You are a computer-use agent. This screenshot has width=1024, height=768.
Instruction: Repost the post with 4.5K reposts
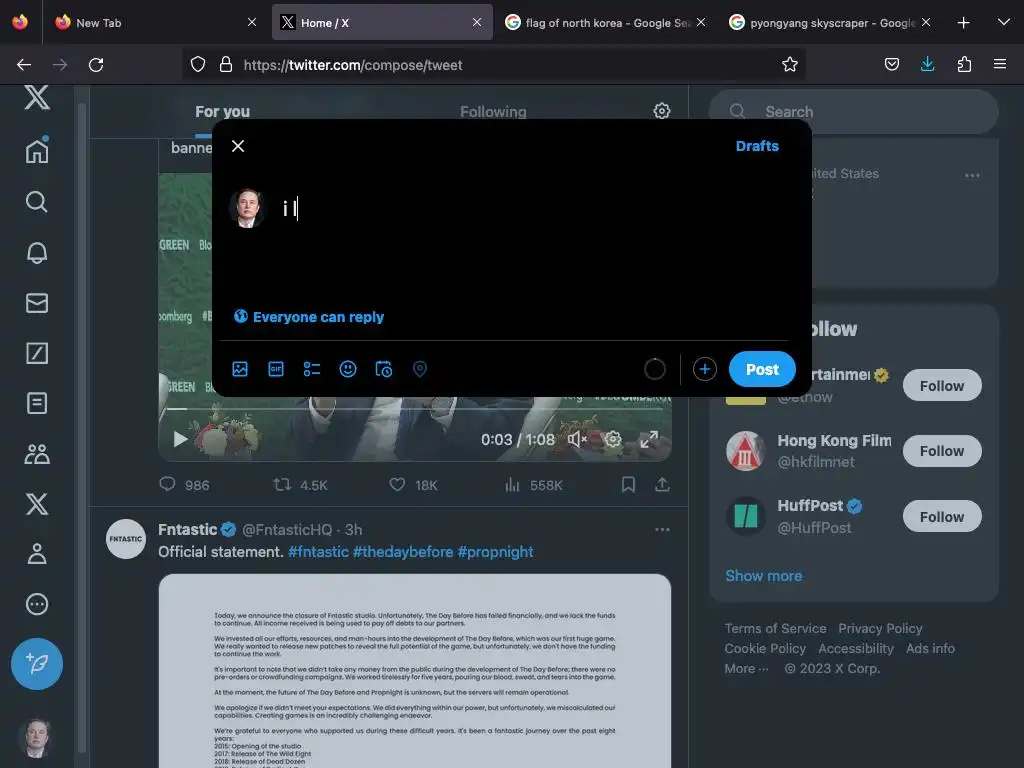tap(300, 485)
